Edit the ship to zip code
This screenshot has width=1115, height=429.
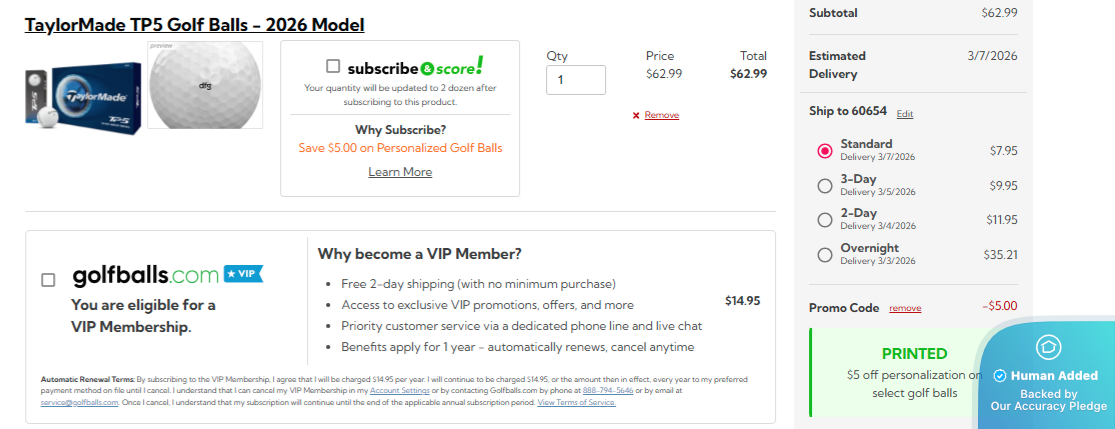[x=905, y=114]
